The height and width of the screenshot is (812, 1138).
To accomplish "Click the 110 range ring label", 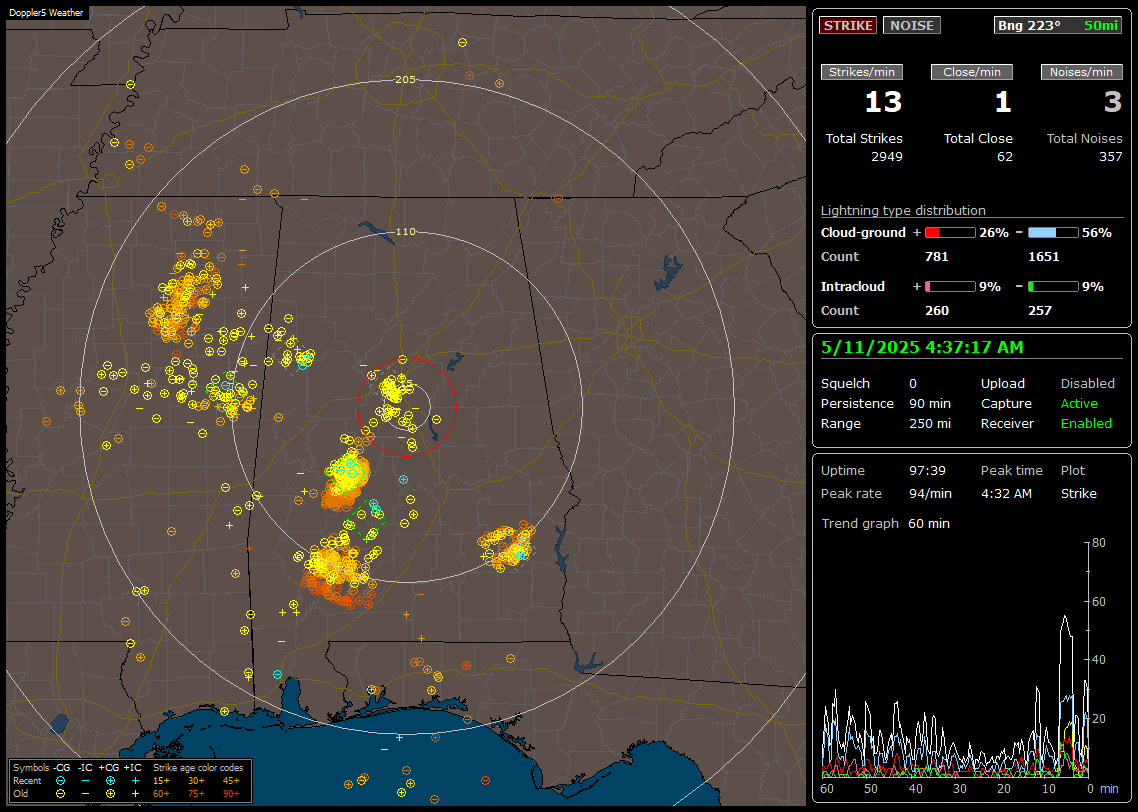I will (x=405, y=231).
